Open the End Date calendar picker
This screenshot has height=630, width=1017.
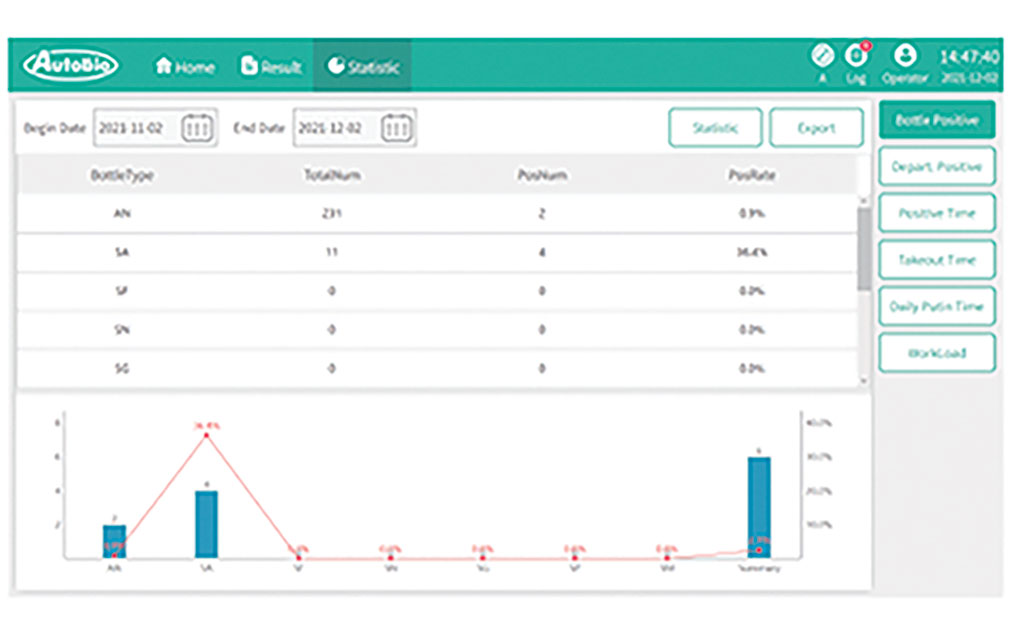click(x=396, y=128)
